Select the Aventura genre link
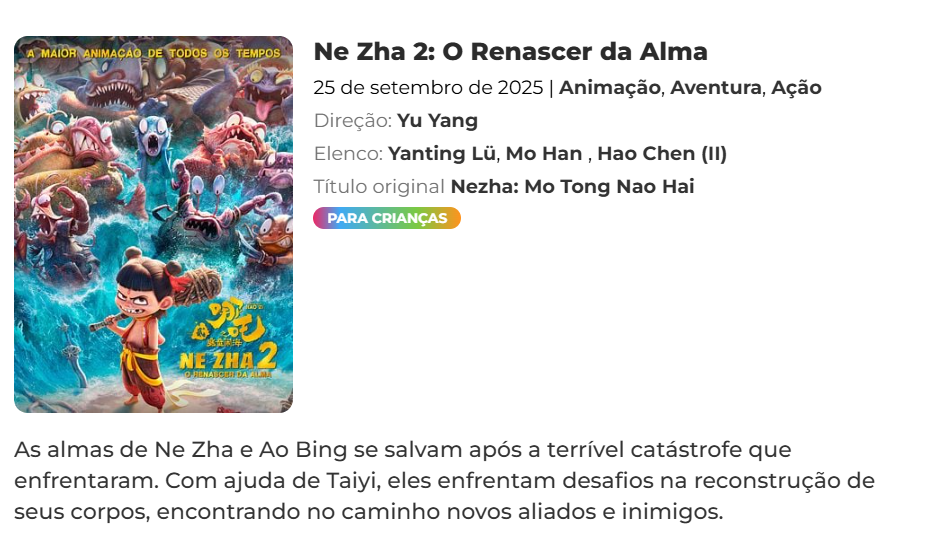This screenshot has height=546, width=933. click(716, 87)
